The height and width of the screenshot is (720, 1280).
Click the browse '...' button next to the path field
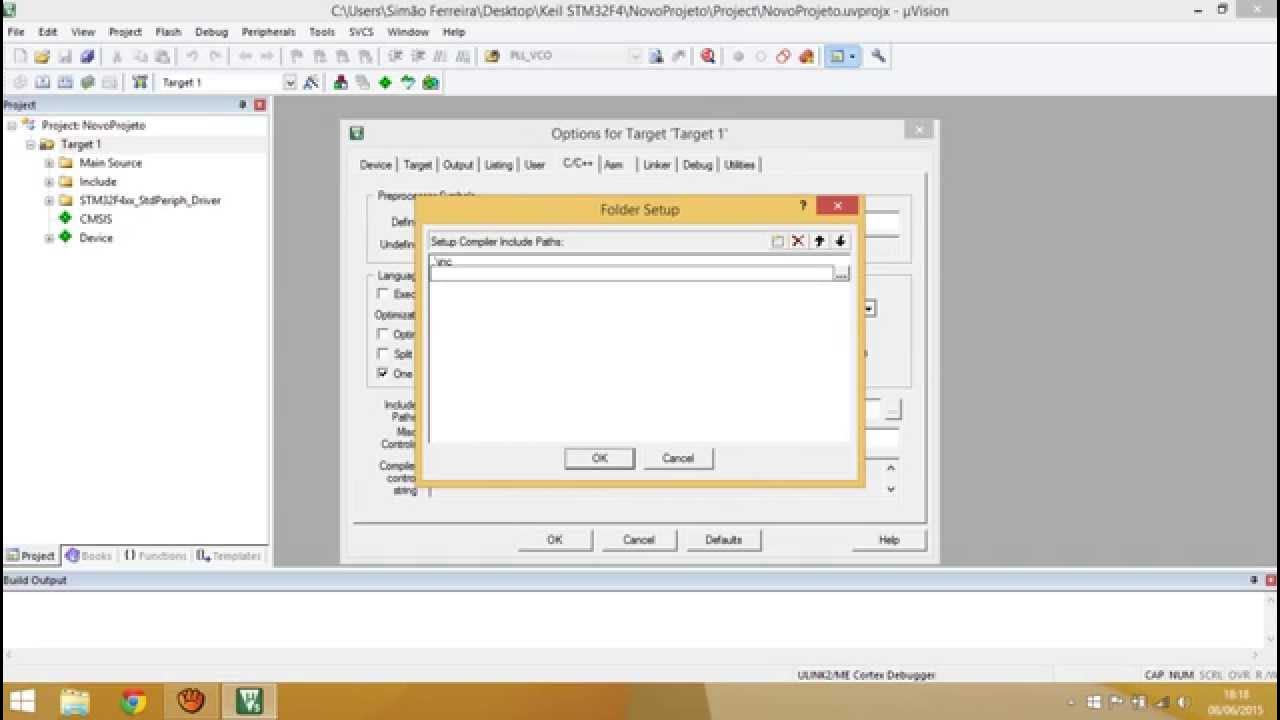841,273
